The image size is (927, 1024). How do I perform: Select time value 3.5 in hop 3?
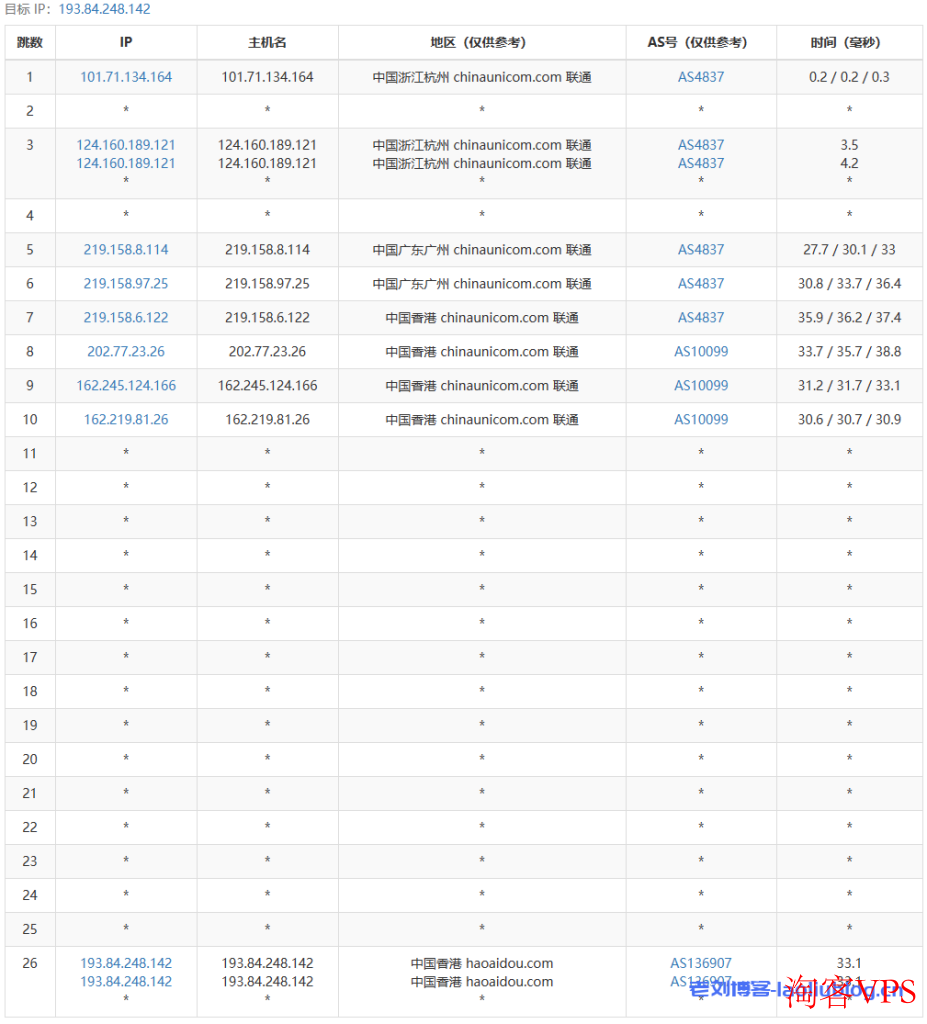[849, 145]
